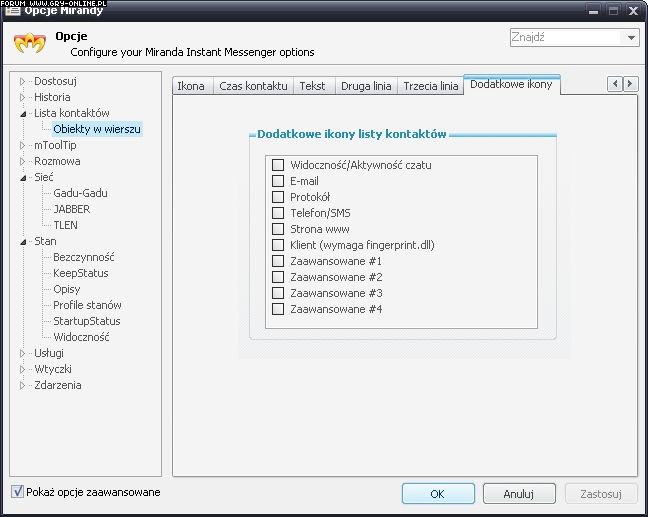Select the Stan tree label

(45, 241)
